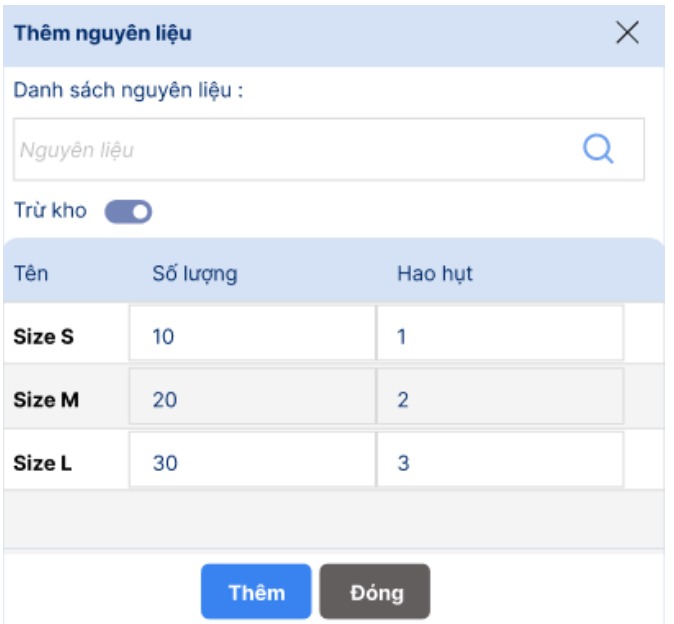Click Size L Hao hụt field
This screenshot has height=624, width=674.
point(500,464)
